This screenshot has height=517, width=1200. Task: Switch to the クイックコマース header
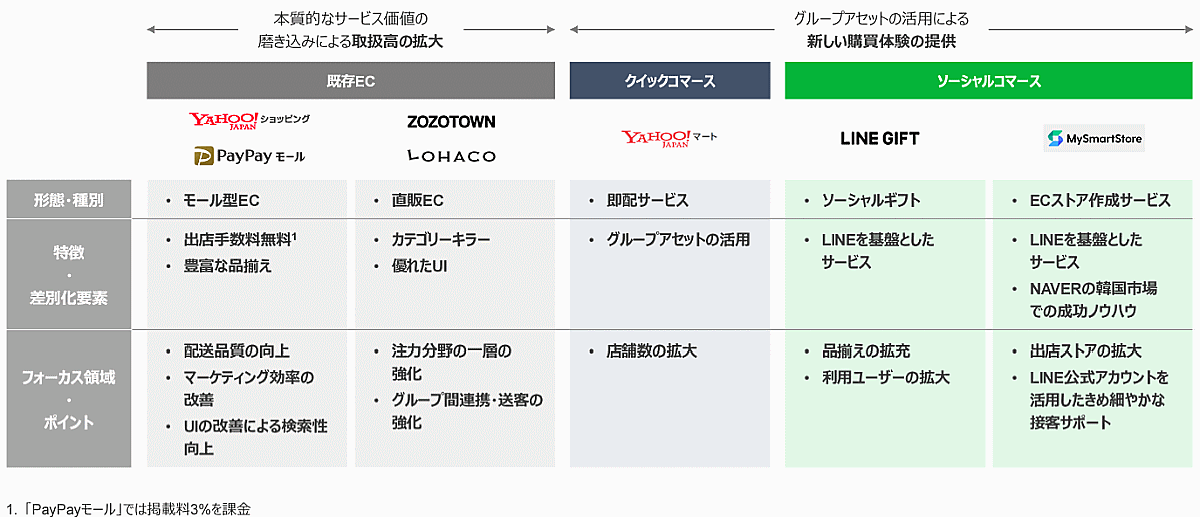[669, 81]
